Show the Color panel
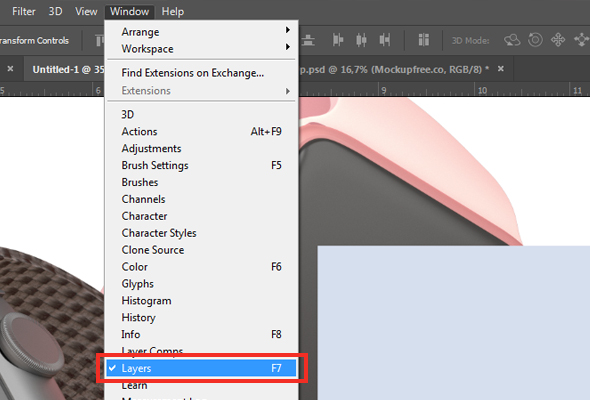 [201, 267]
